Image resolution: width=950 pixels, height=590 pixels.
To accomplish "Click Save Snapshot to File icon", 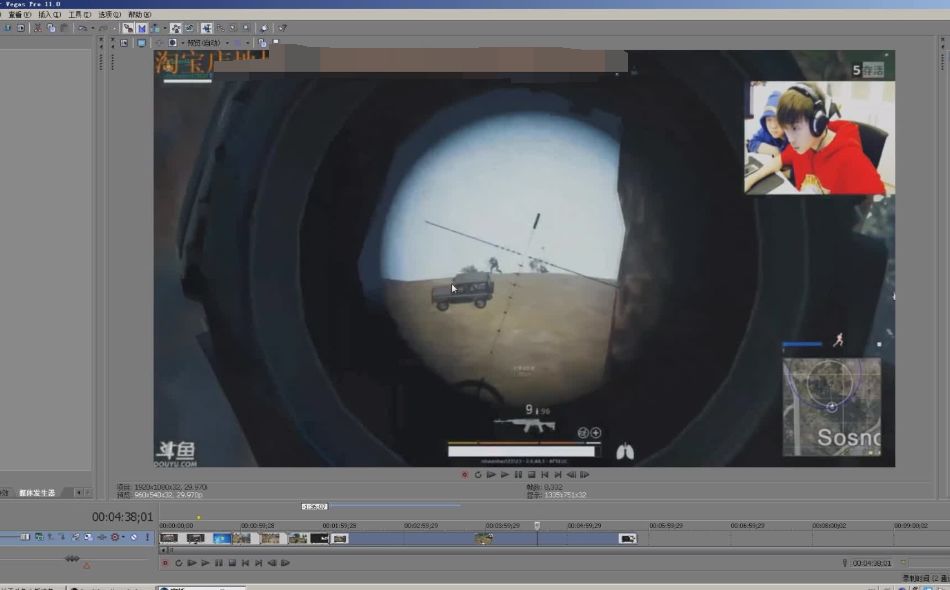I will pos(276,42).
